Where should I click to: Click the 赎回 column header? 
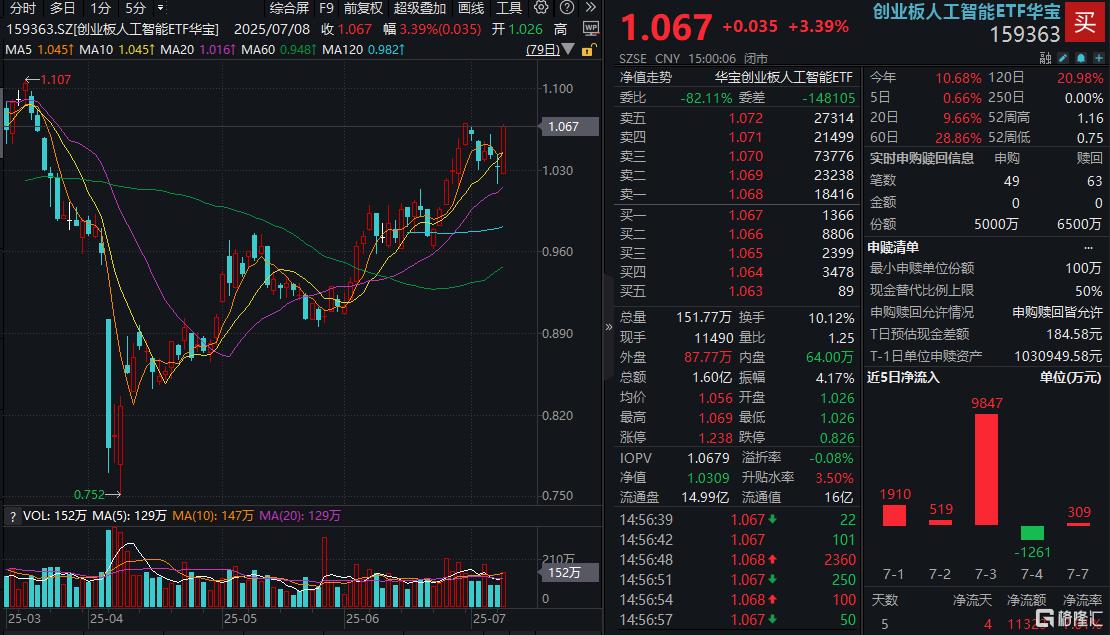[x=1089, y=158]
